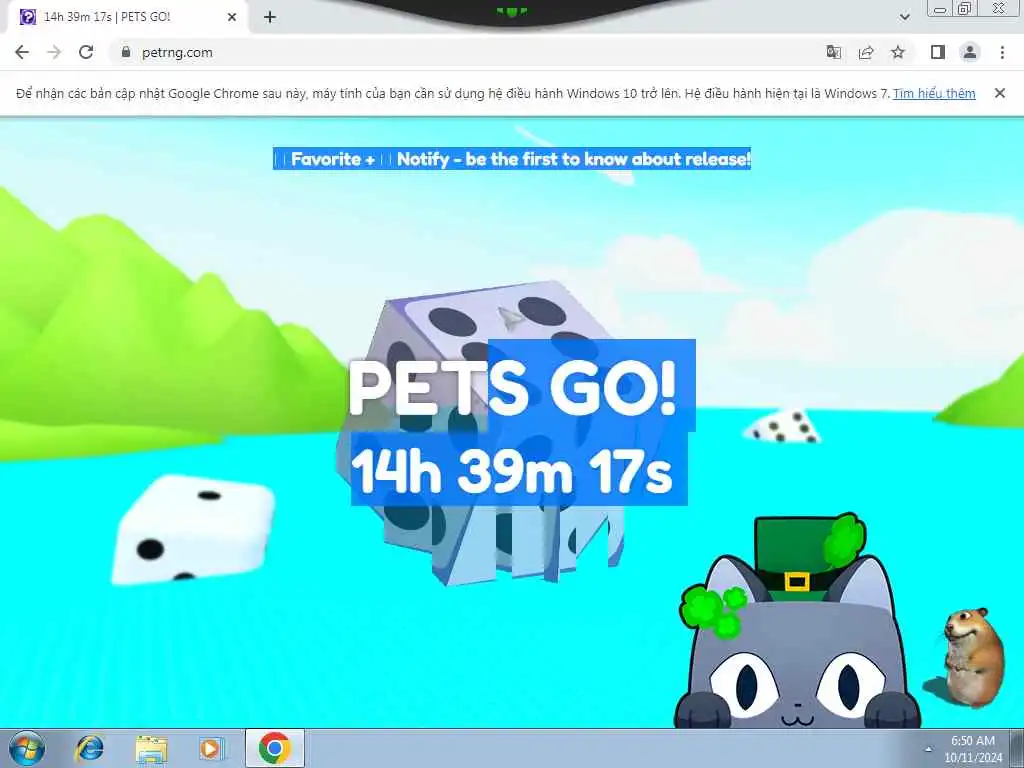Screen dimensions: 1024x768
Task: Expand the tab search dropdown arrow
Action: 904,17
